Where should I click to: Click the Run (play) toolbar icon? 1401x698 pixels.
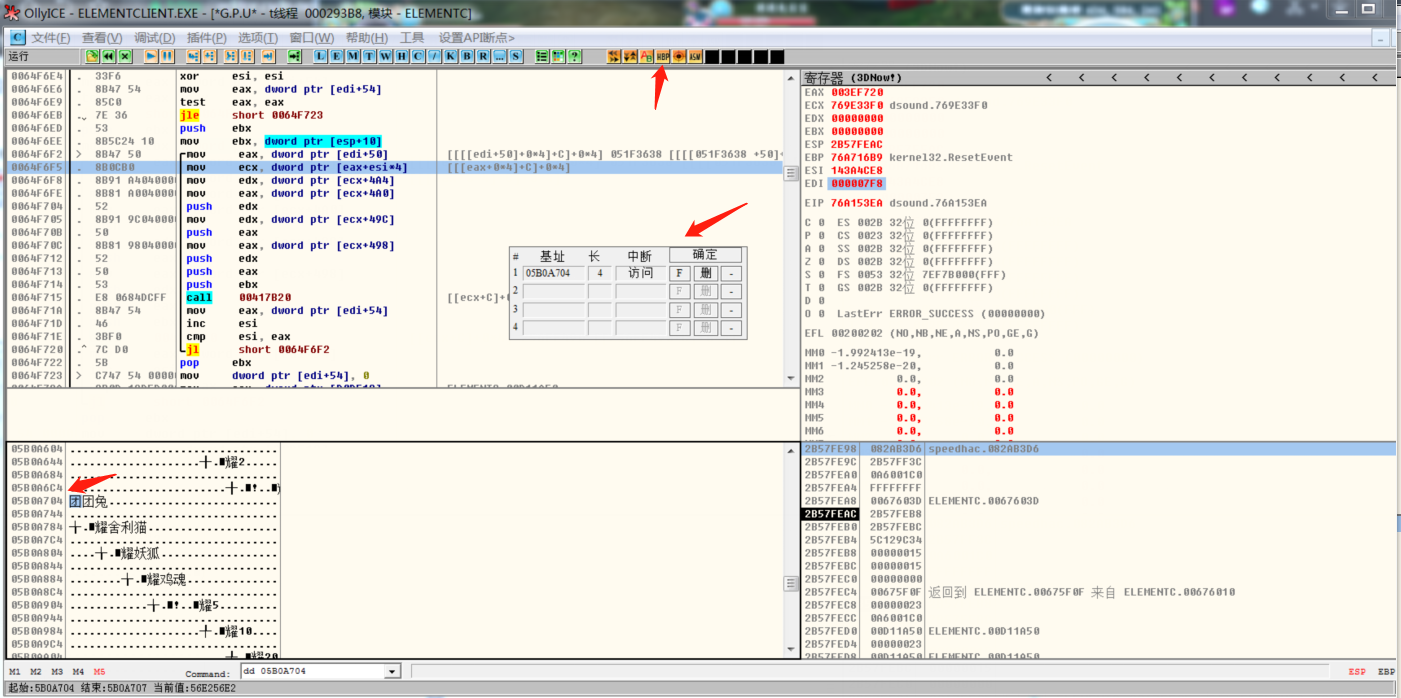[151, 56]
